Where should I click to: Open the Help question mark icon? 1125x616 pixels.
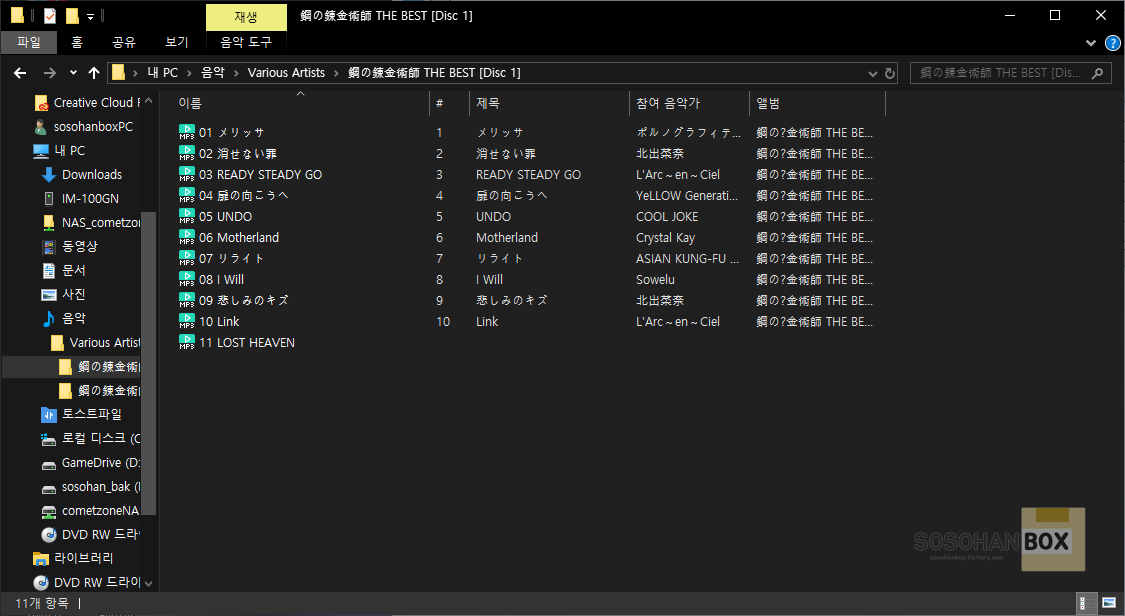(1112, 43)
